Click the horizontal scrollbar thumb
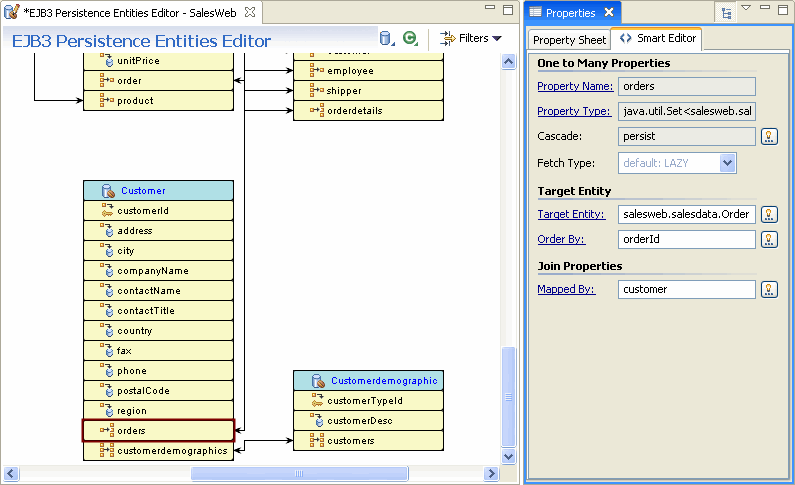The image size is (795, 485). [x=299, y=474]
